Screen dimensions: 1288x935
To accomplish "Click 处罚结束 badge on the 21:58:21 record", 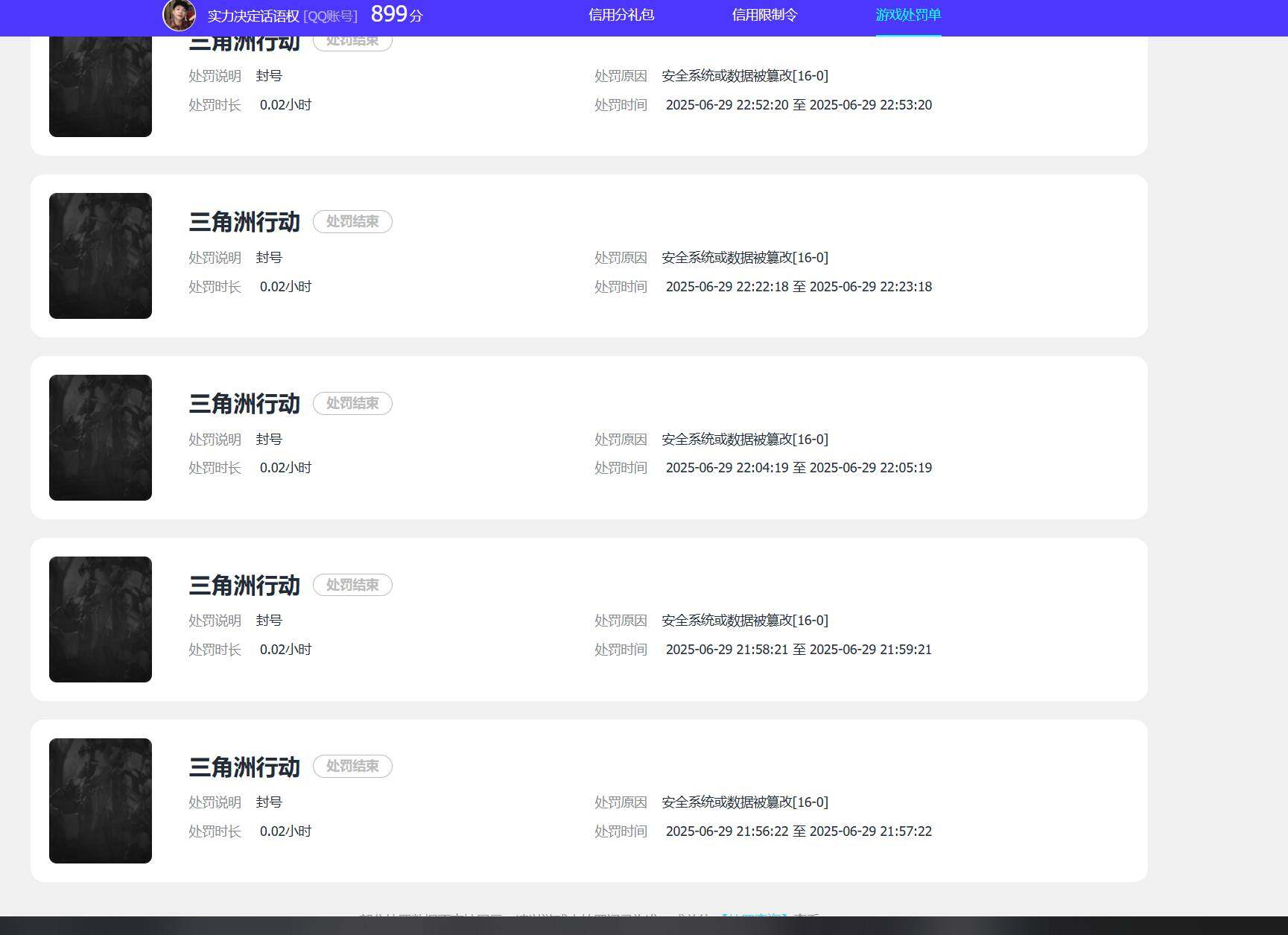I will pos(352,585).
